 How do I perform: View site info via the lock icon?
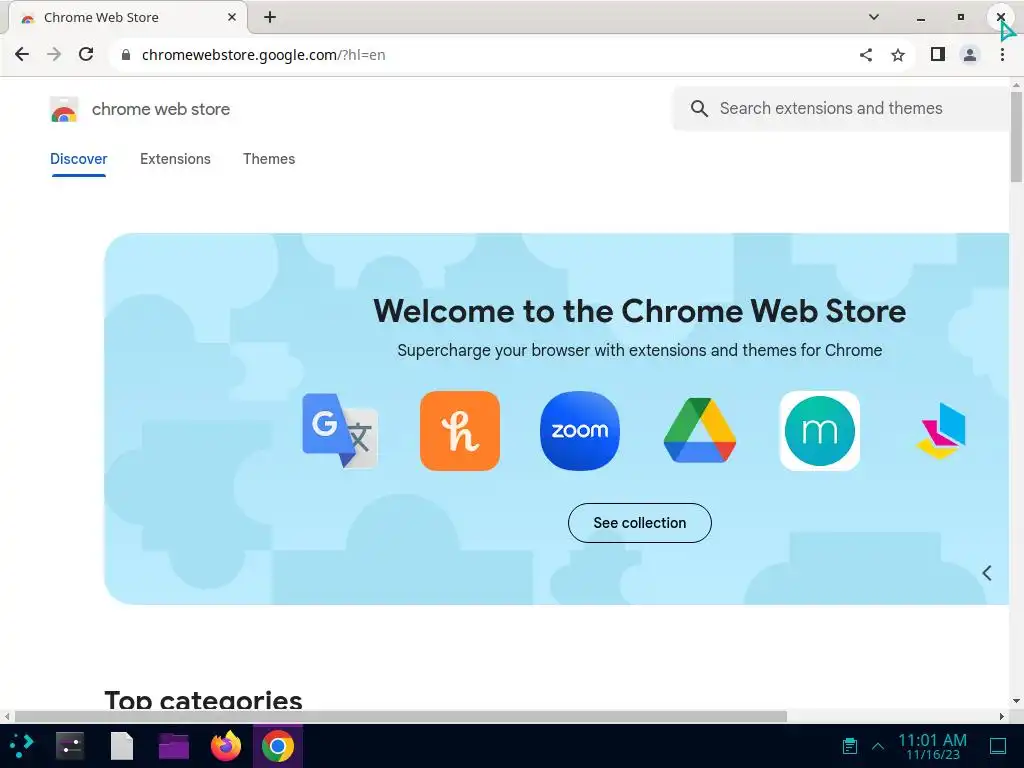126,55
